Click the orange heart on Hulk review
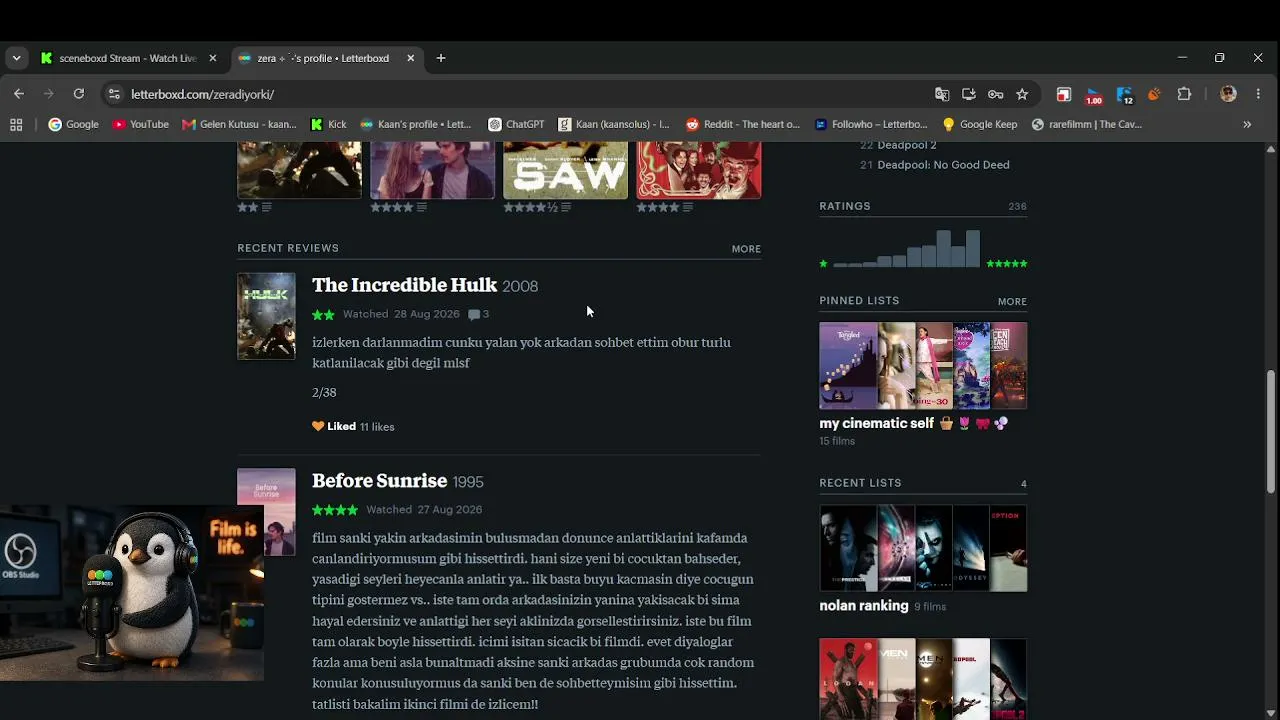Screen dimensions: 1280x720 (318, 426)
